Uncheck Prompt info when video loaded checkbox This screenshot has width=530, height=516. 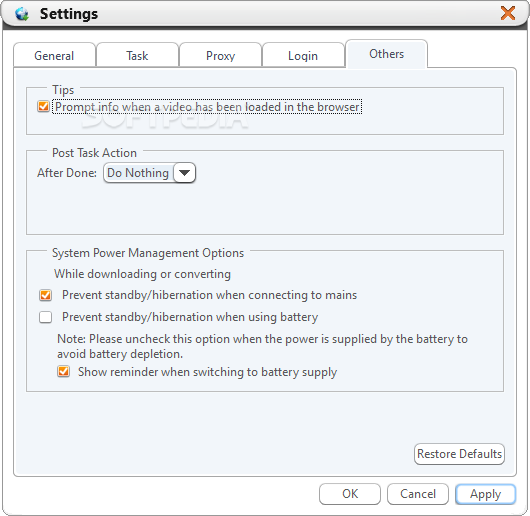[x=43, y=106]
